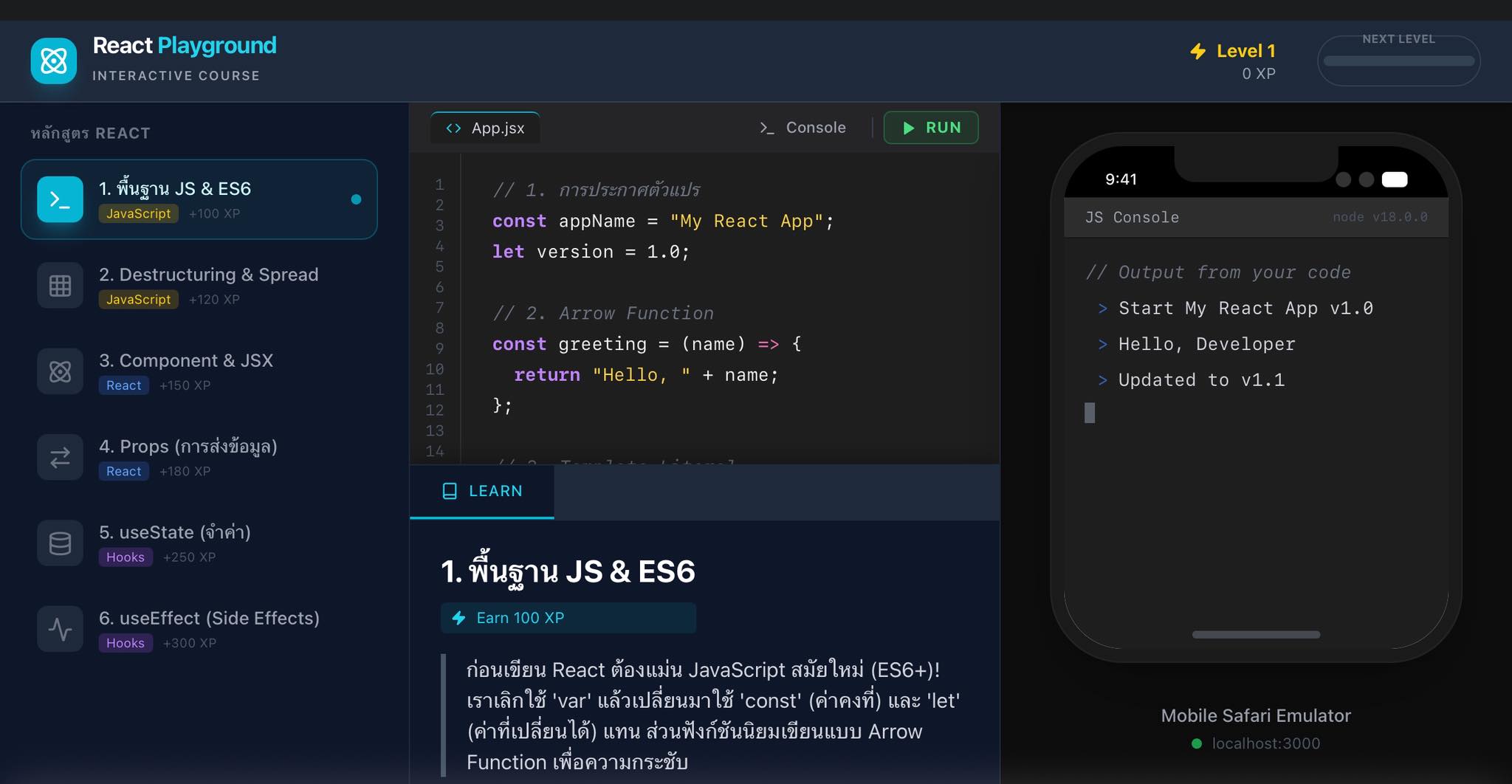The height and width of the screenshot is (784, 1512).
Task: Open the App.jsx file tab
Action: pyautogui.click(x=485, y=128)
